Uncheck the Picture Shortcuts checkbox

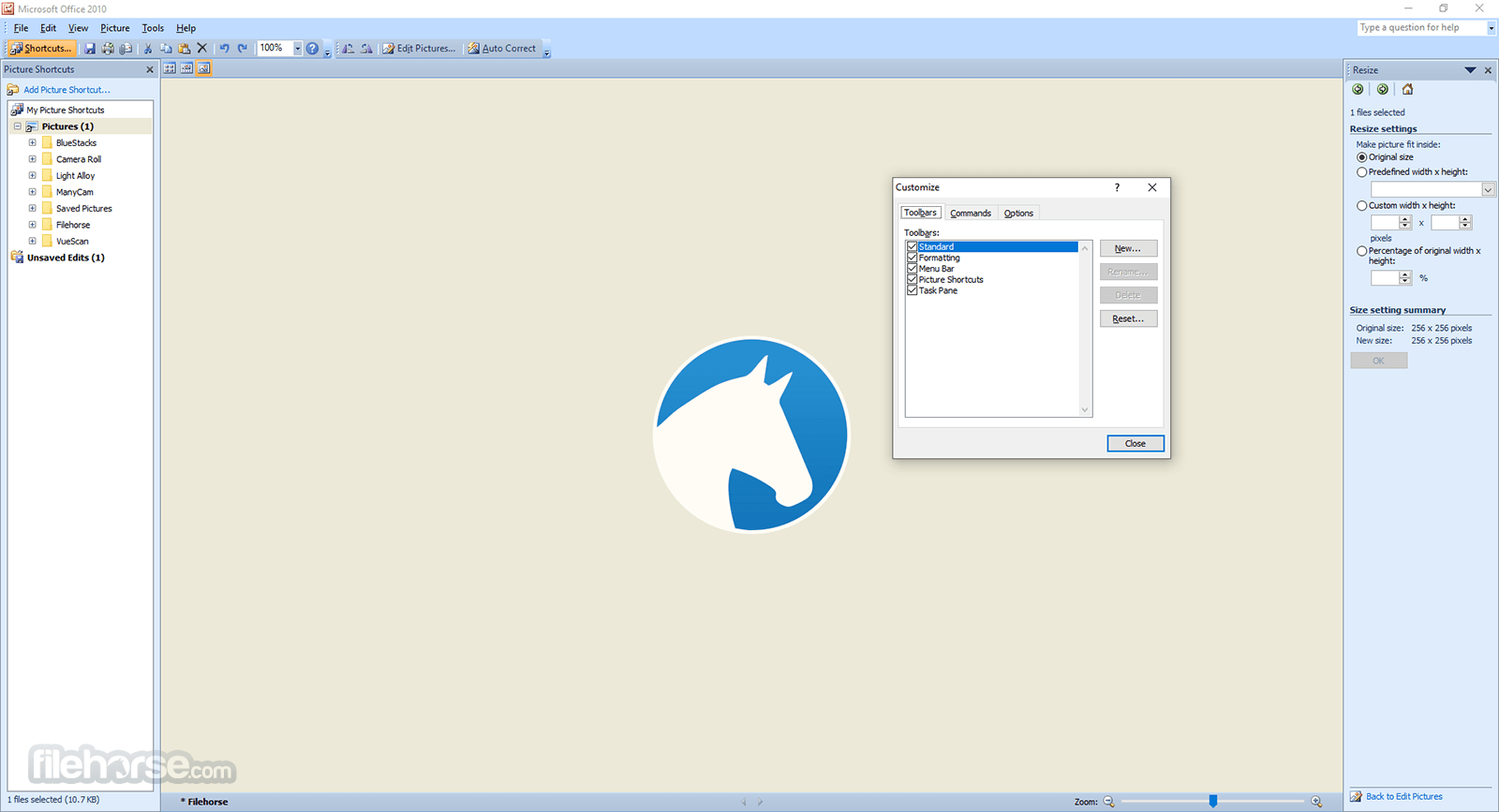912,279
